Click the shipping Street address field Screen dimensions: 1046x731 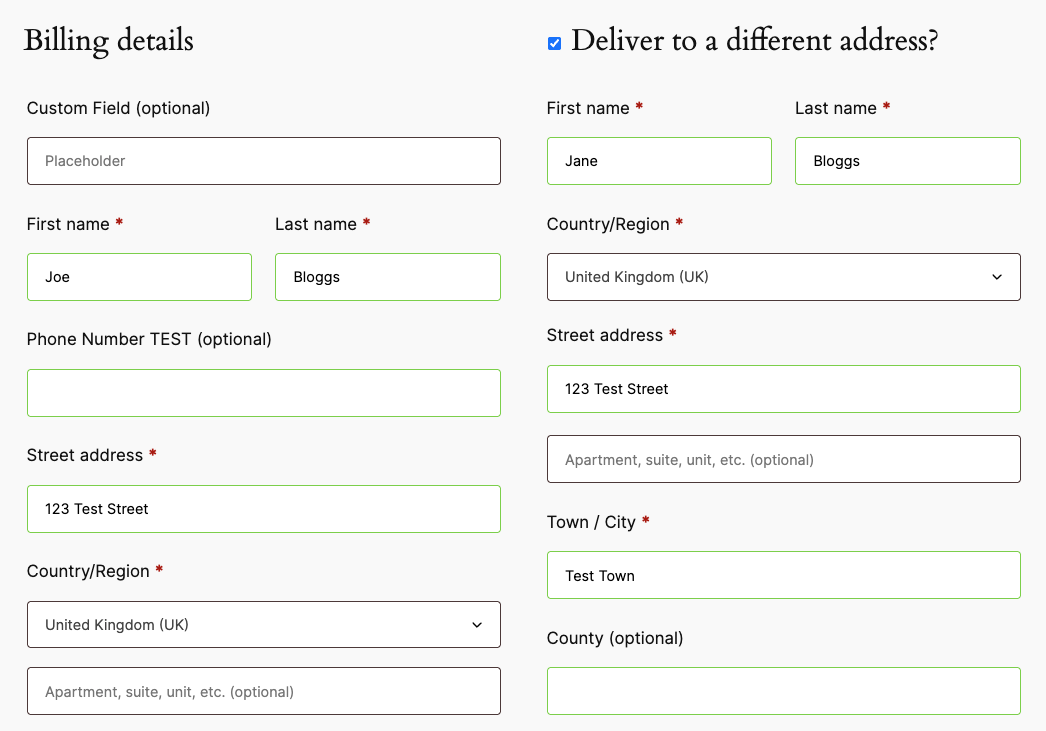pos(783,389)
